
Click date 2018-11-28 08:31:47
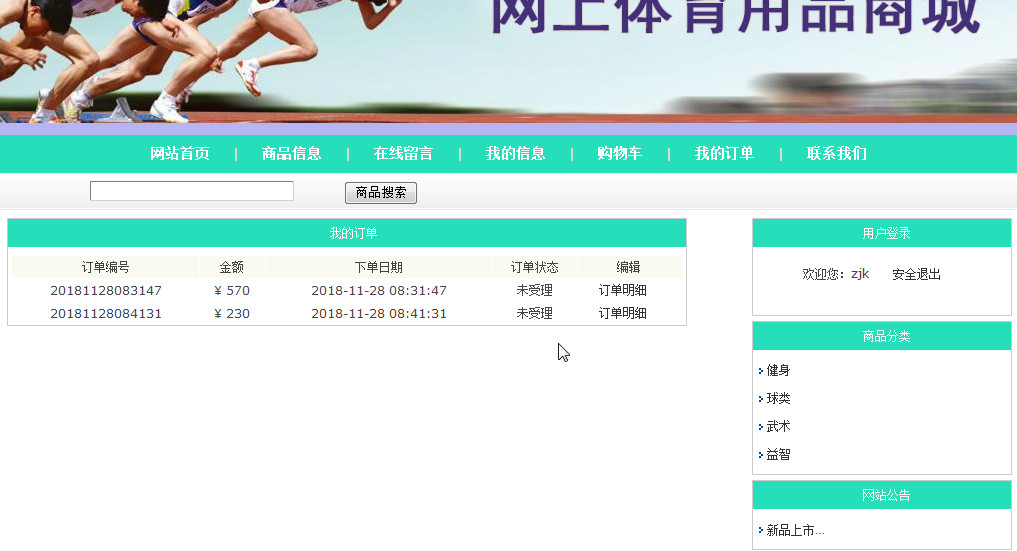coord(379,290)
